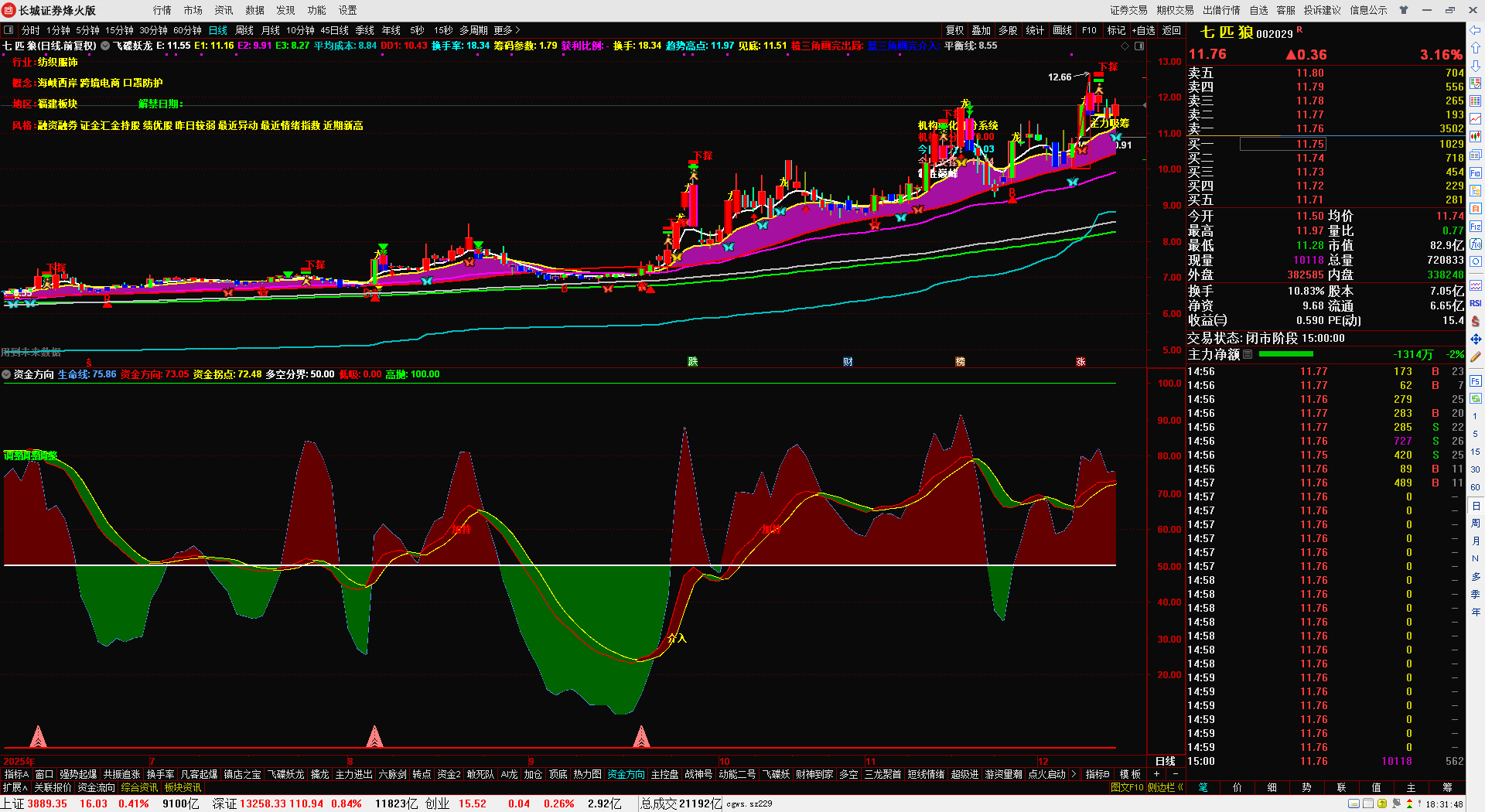Click the 长城证券烽火版 app logo icon
Image resolution: width=1485 pixels, height=812 pixels.
point(9,10)
